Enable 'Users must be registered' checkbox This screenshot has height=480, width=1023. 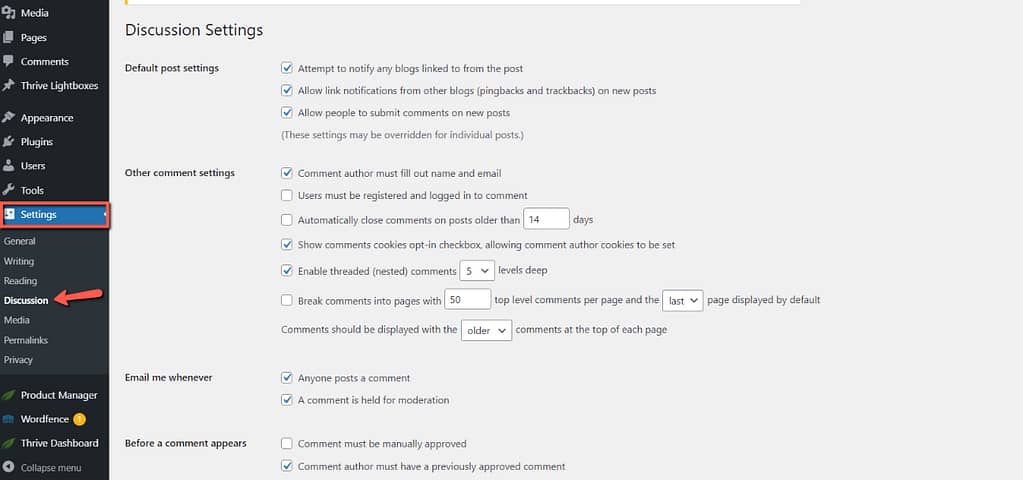tap(286, 195)
